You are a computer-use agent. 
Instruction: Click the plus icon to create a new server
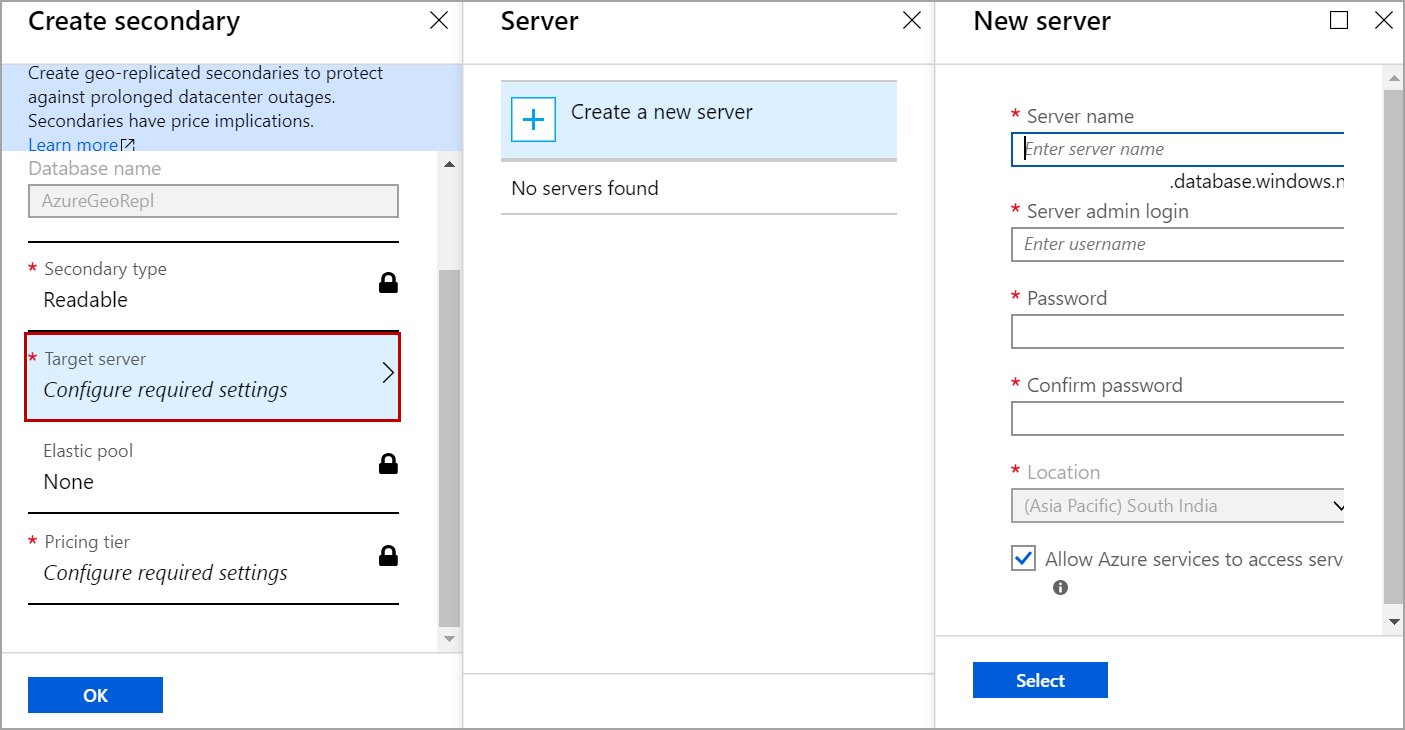tap(534, 120)
